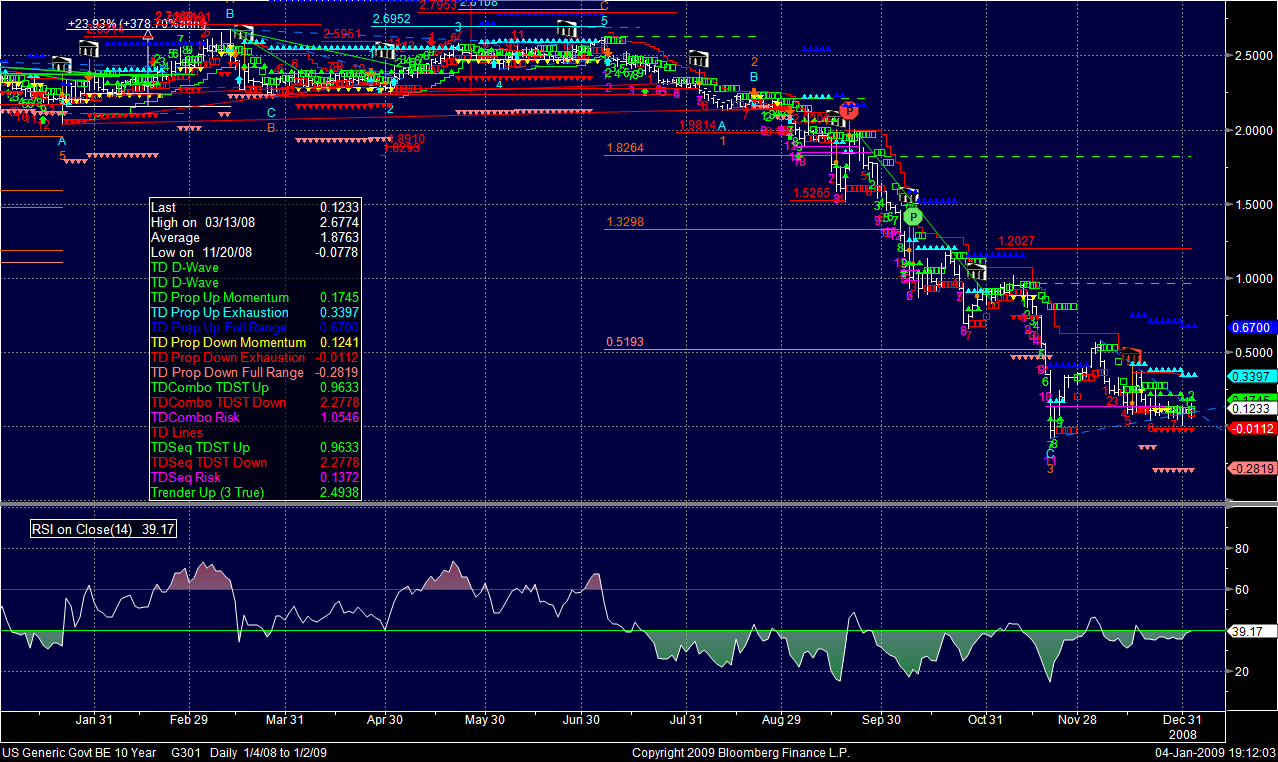Click the Aug 29 date axis label
Screen dimensions: 1278x762
pyautogui.click(x=781, y=719)
